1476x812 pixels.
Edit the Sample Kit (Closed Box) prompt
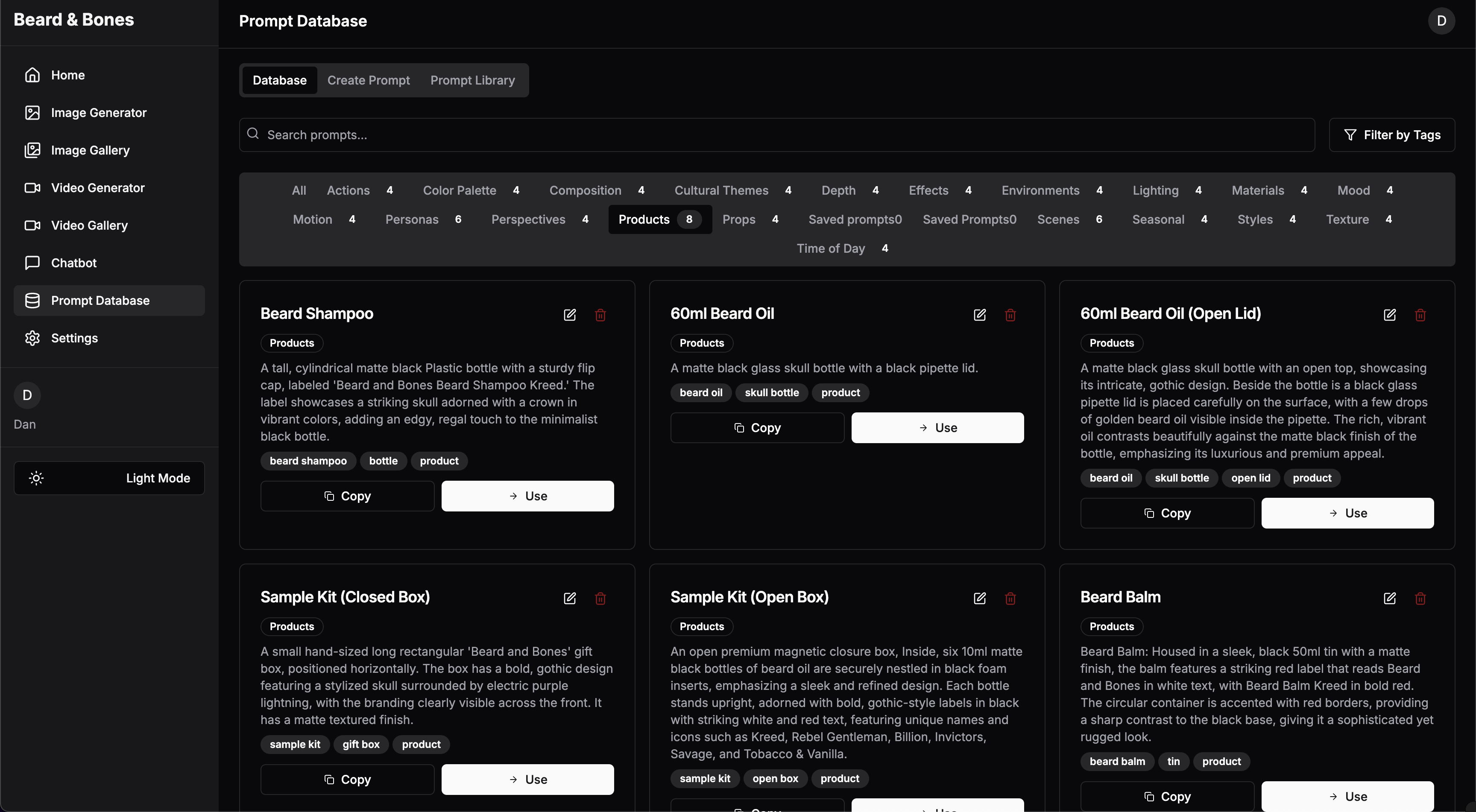pyautogui.click(x=570, y=599)
